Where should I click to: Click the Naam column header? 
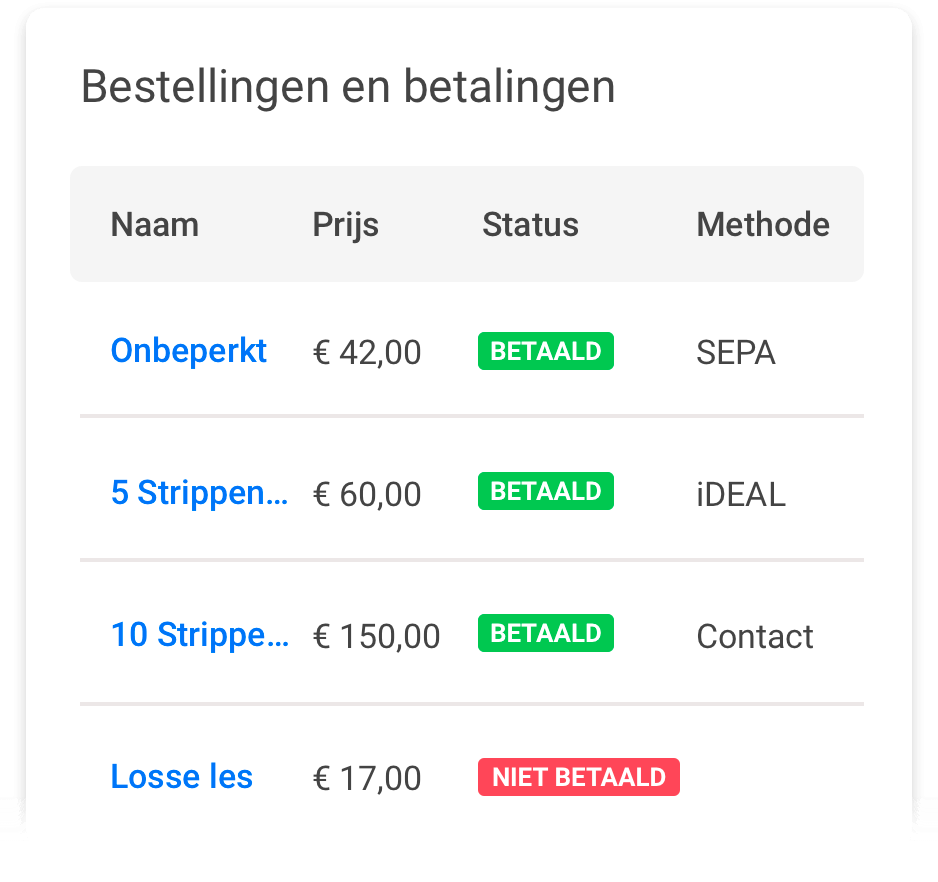click(x=155, y=225)
